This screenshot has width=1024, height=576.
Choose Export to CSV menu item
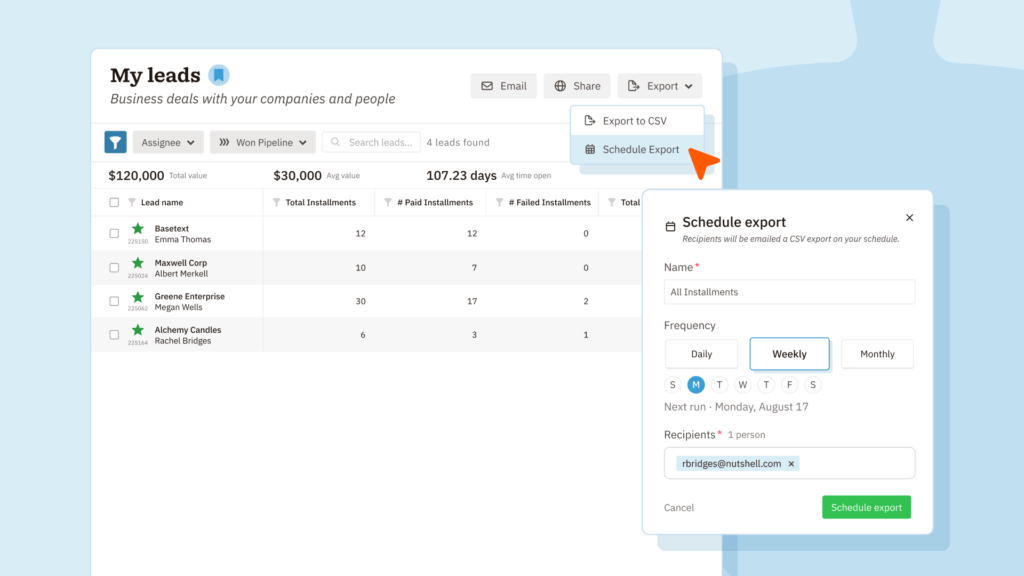coord(637,121)
